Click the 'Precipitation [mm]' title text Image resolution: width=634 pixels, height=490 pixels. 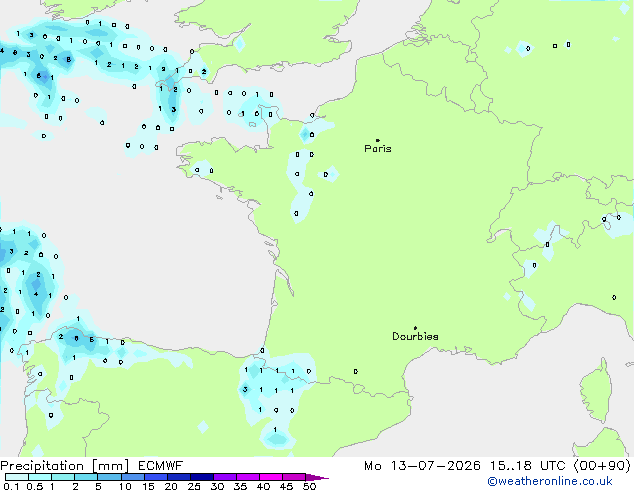(65, 466)
